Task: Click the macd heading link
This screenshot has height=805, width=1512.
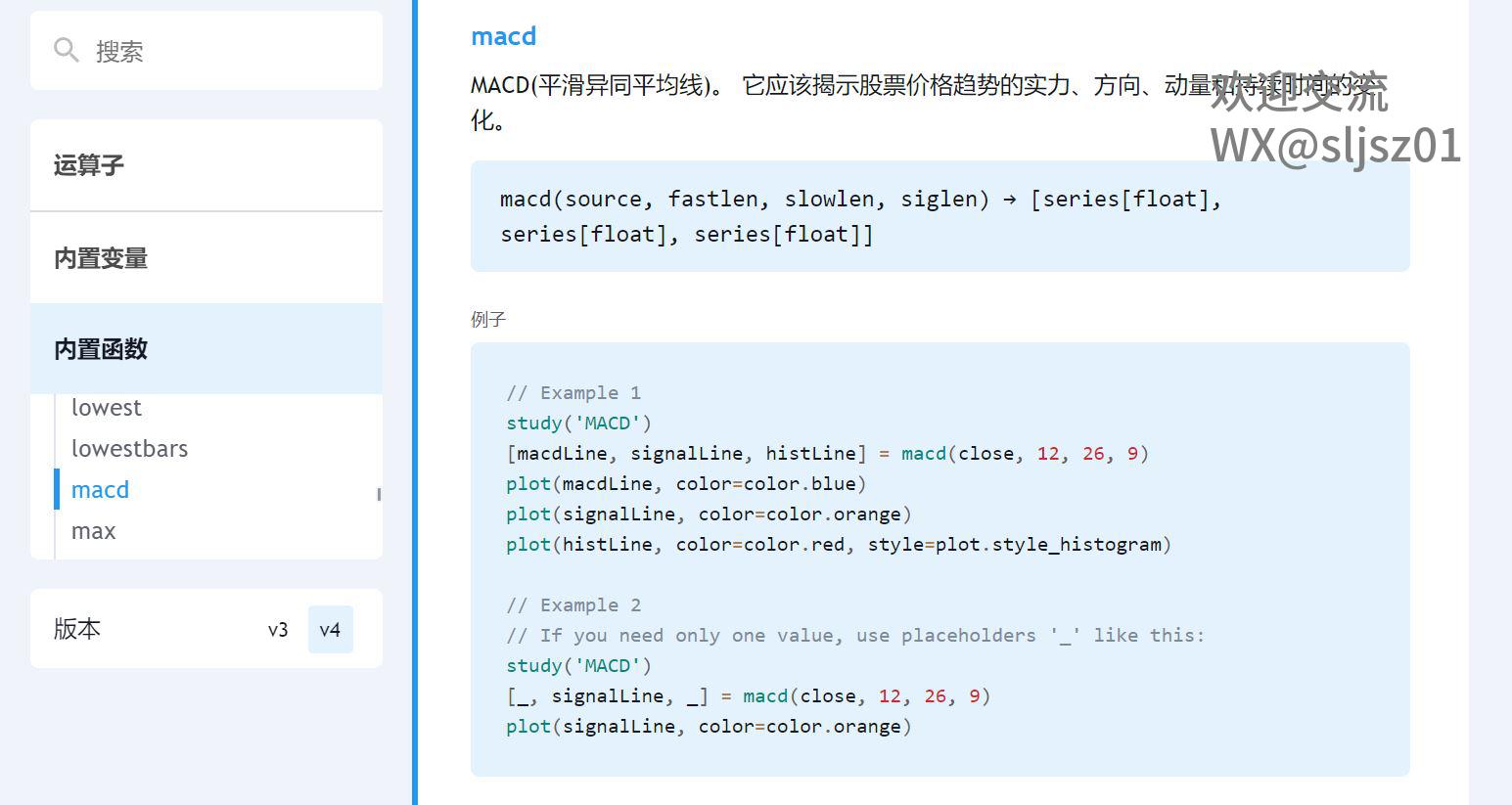Action: click(503, 36)
